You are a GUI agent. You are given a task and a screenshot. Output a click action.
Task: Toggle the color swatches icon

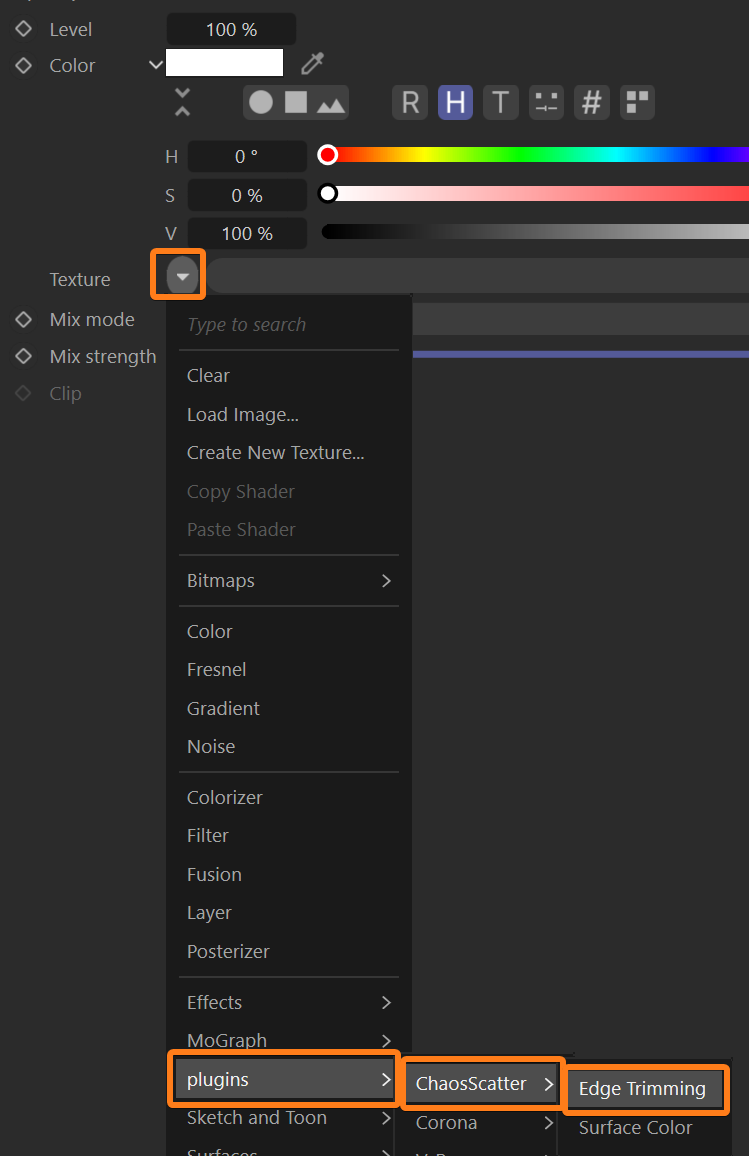pos(637,102)
